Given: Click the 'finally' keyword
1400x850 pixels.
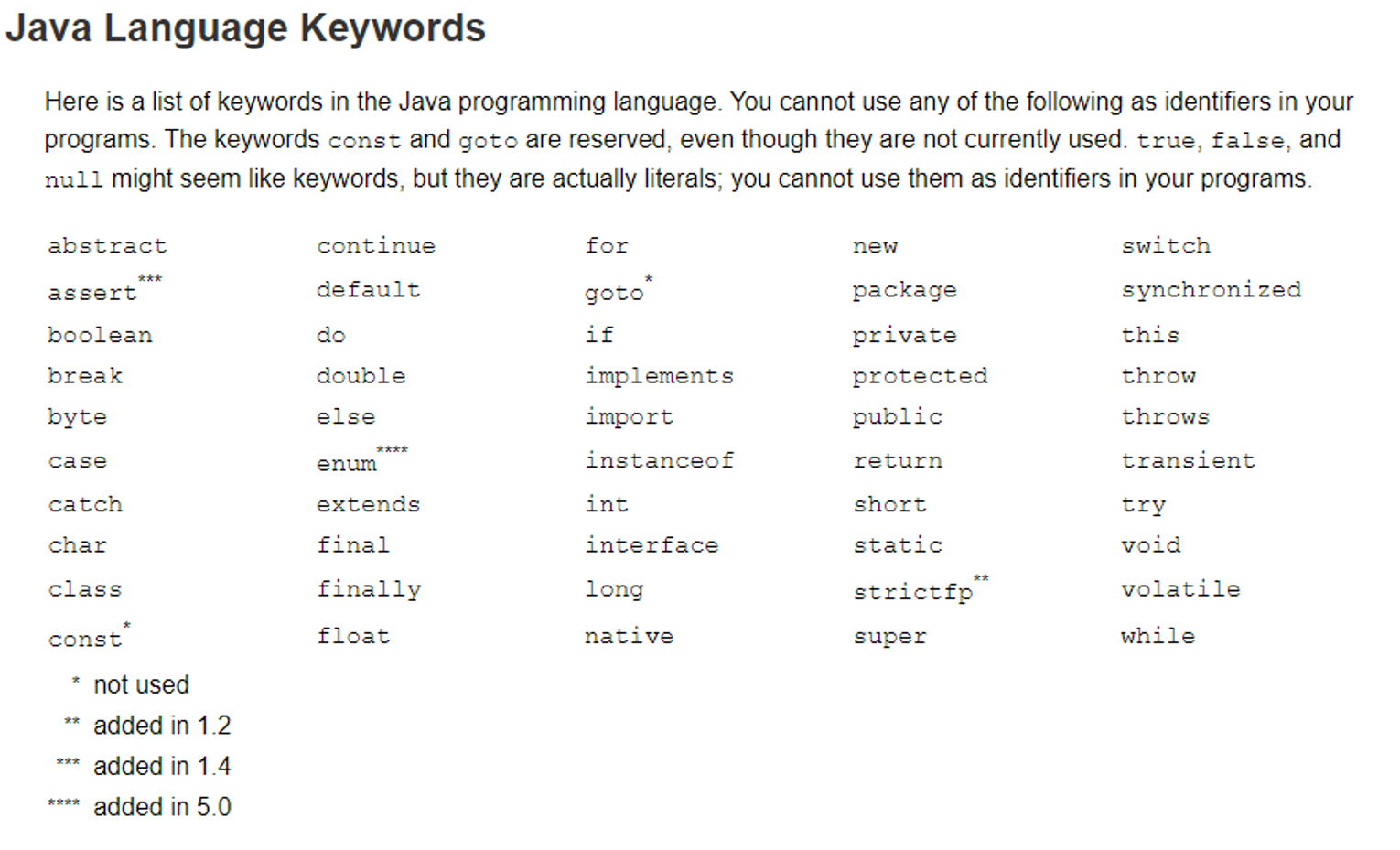Looking at the screenshot, I should 370,590.
